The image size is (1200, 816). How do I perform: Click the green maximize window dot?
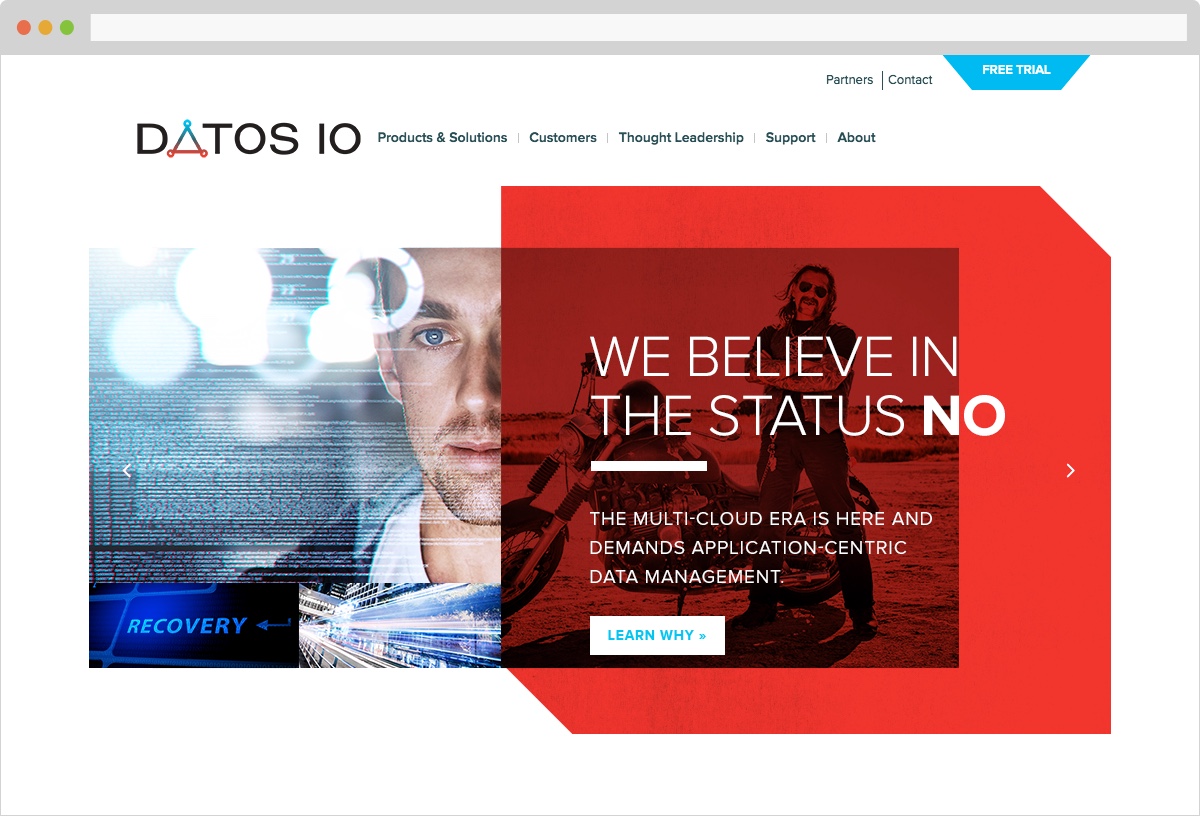(x=67, y=28)
